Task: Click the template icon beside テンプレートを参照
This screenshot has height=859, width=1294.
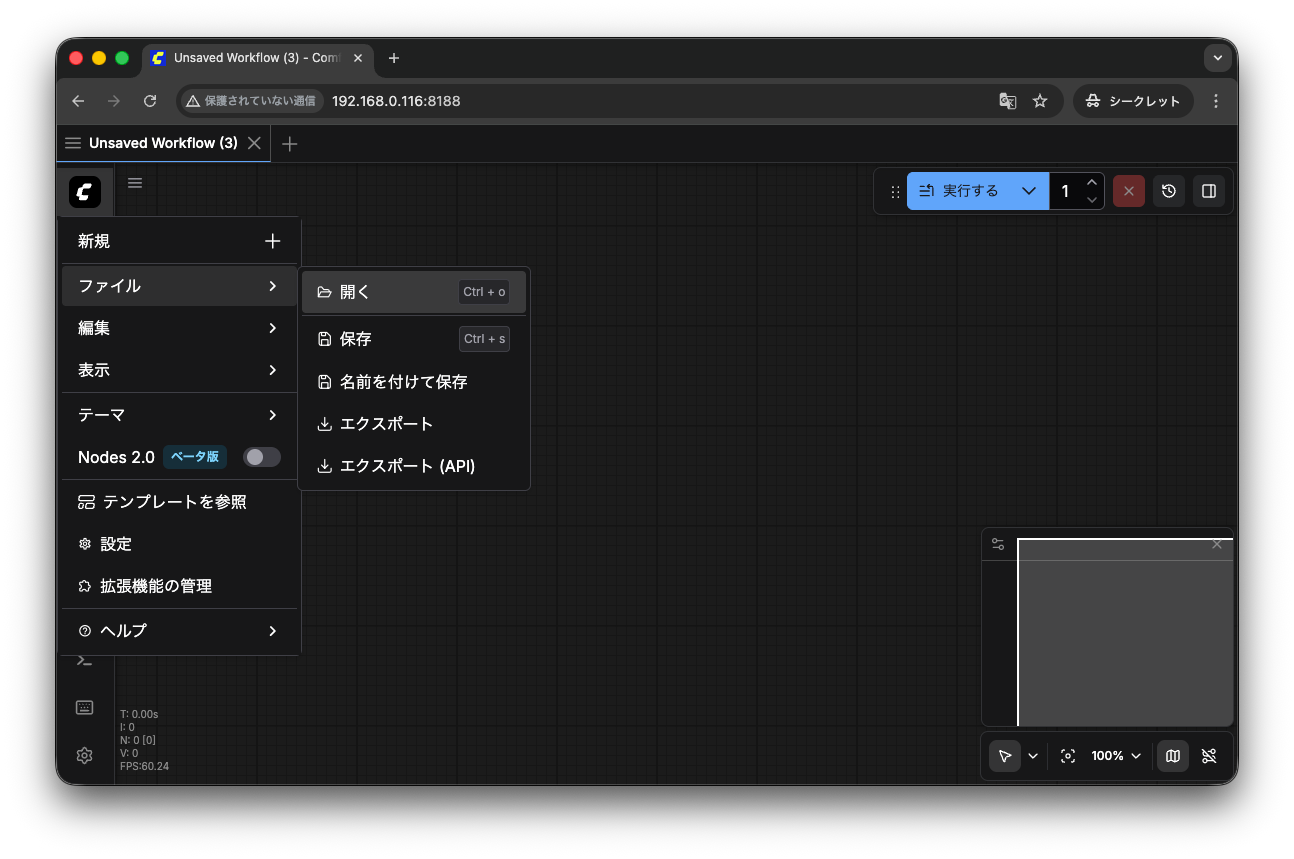Action: [86, 502]
